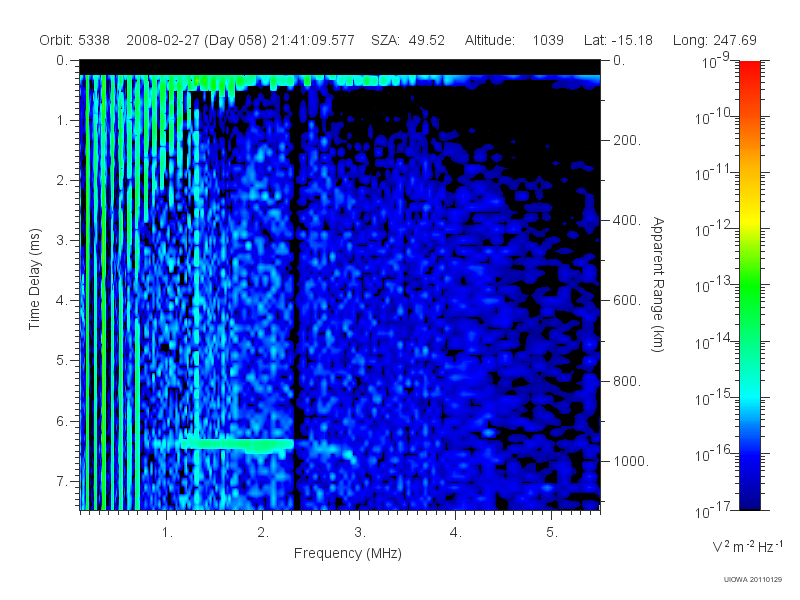The height and width of the screenshot is (600, 800).
Task: Click the 10^-15 color bar tick label
Action: point(712,397)
